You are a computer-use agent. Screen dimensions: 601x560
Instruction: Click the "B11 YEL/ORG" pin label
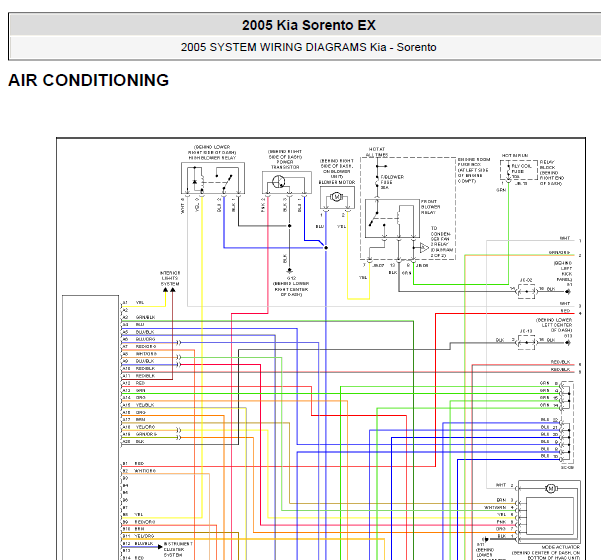click(x=139, y=536)
